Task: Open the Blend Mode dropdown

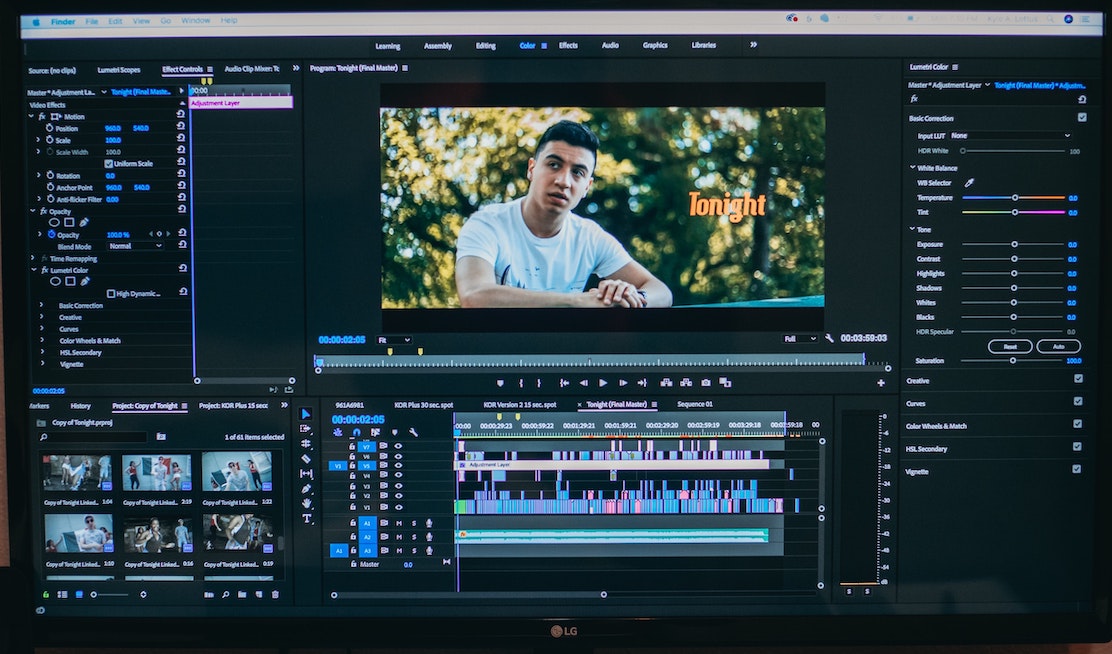Action: coord(135,246)
